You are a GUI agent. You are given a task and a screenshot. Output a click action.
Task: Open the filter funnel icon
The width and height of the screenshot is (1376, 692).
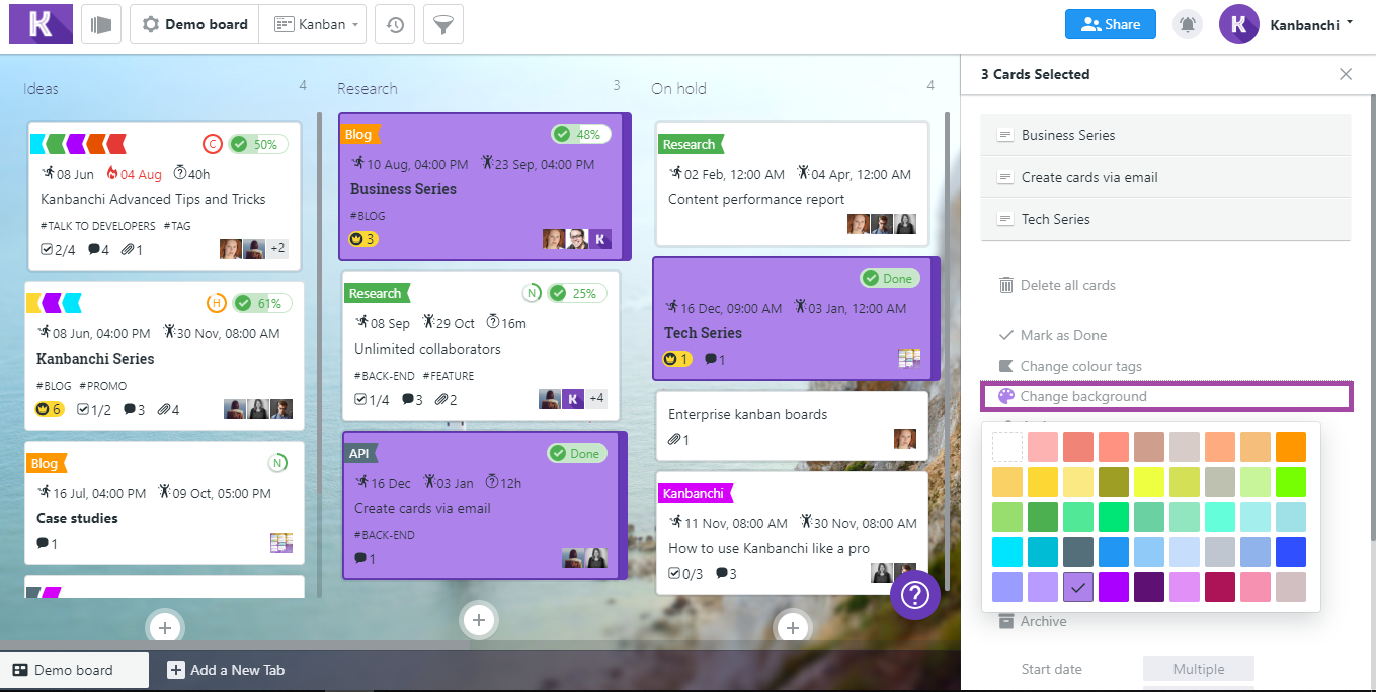tap(443, 24)
